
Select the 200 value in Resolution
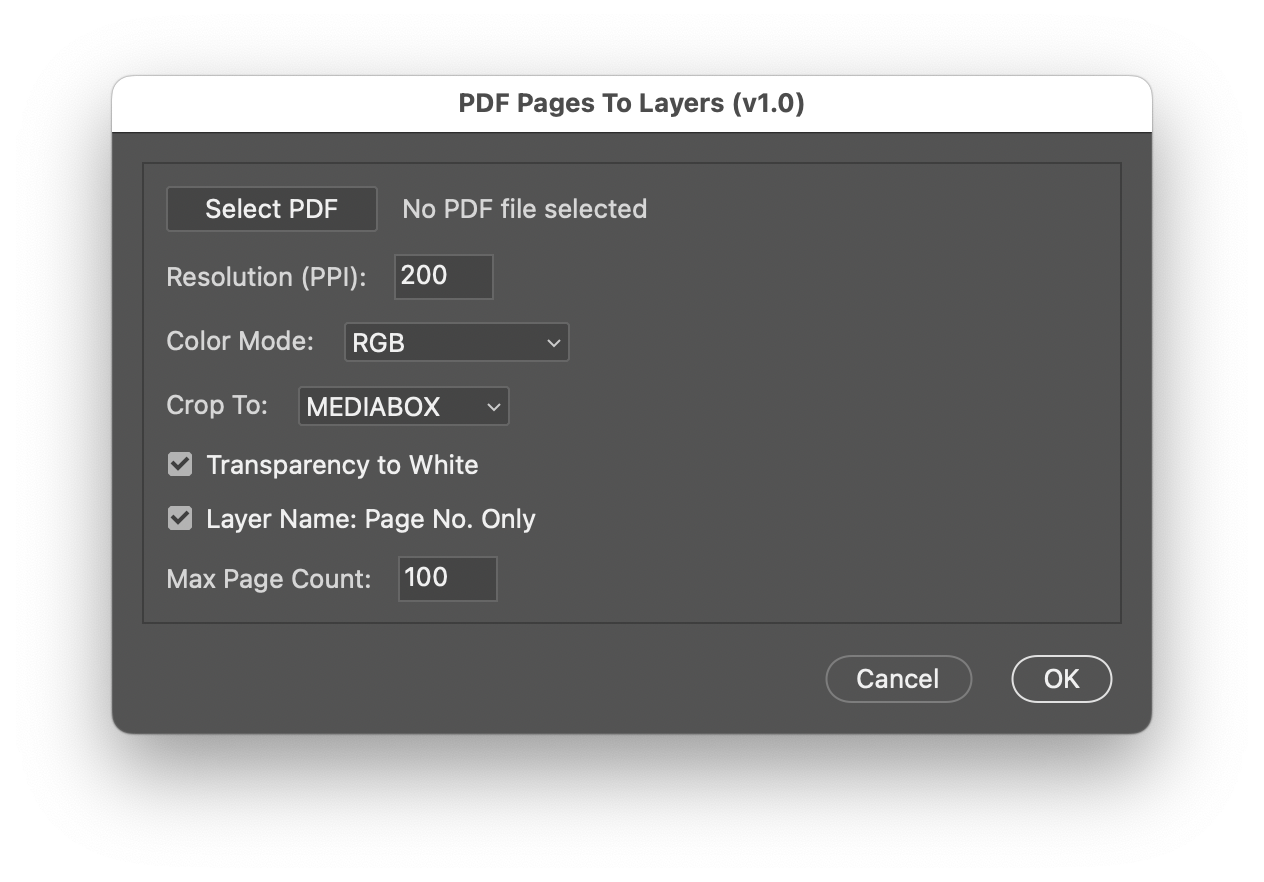pyautogui.click(x=420, y=276)
